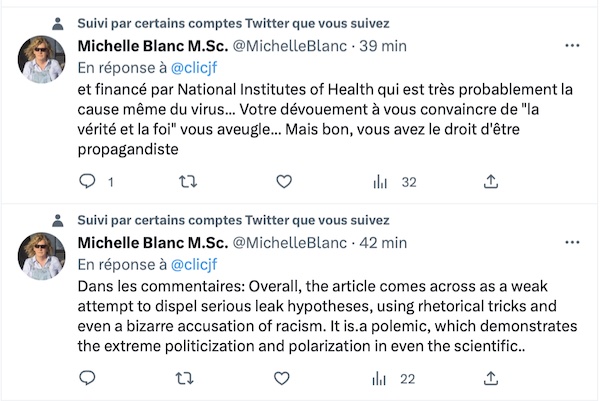The width and height of the screenshot is (600, 401).
Task: Share the 42 min tweet
Action: point(491,378)
